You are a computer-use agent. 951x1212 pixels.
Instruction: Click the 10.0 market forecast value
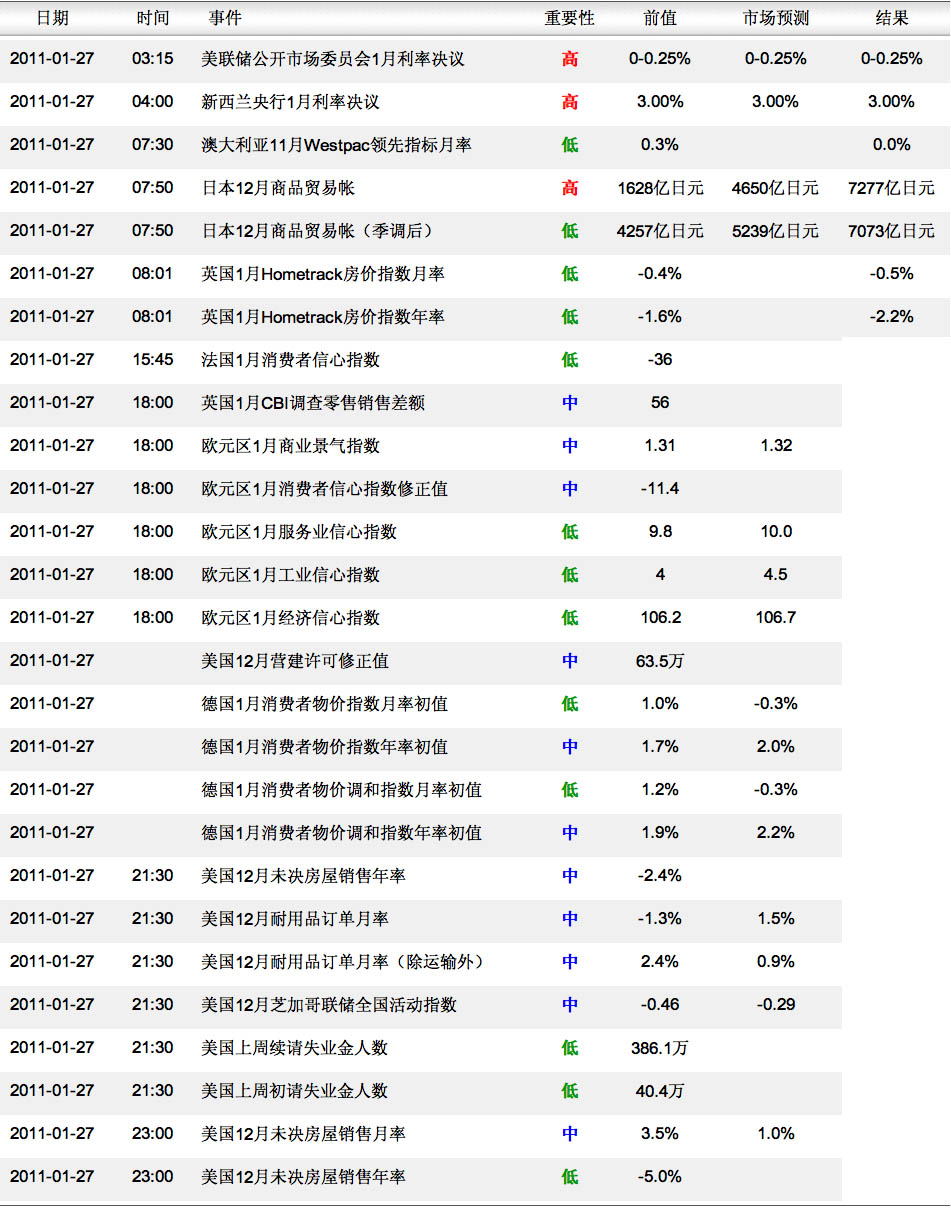pos(776,532)
